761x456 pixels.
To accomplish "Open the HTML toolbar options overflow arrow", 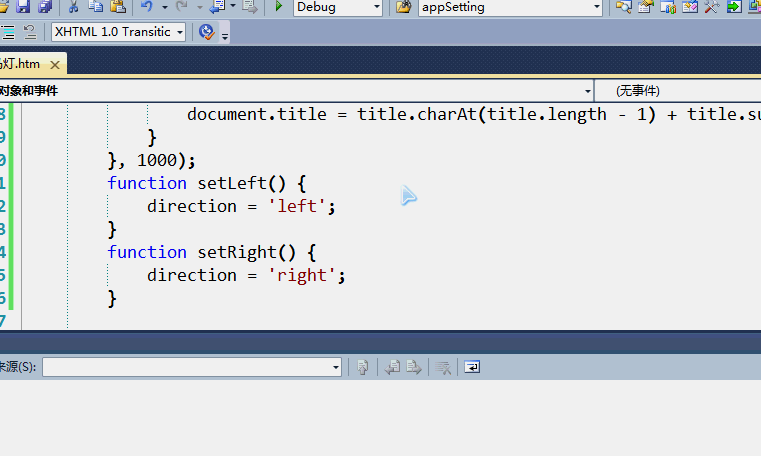I will (x=225, y=35).
